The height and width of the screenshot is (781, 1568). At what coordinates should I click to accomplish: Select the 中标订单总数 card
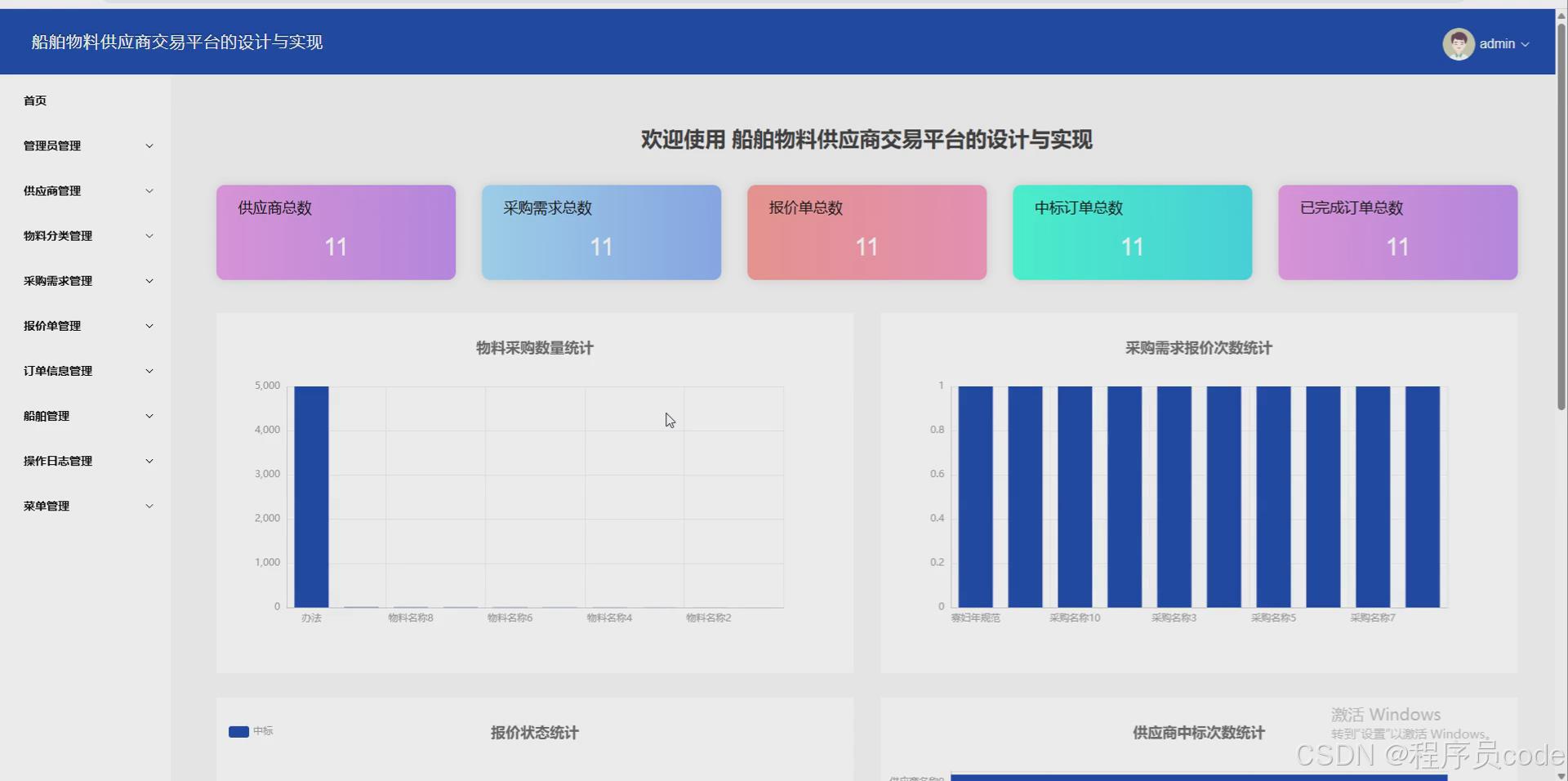pyautogui.click(x=1132, y=232)
